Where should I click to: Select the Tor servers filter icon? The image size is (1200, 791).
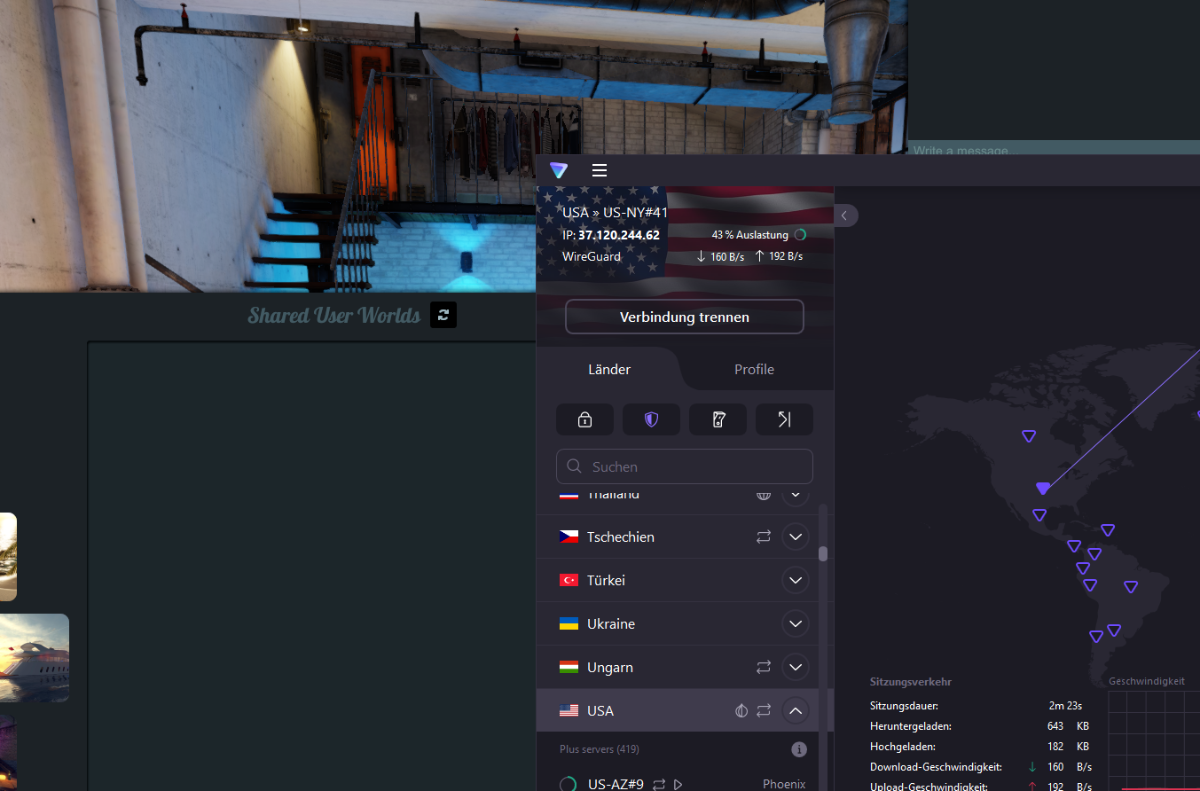click(718, 419)
